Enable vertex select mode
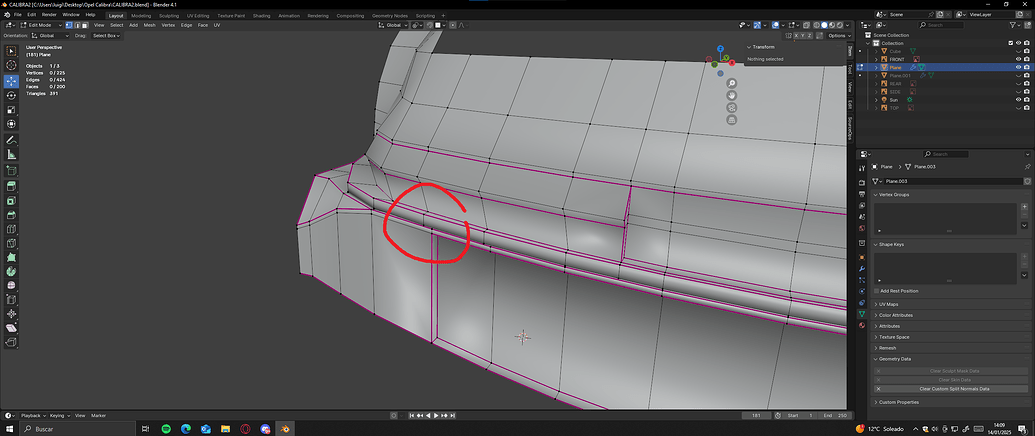1035x436 pixels. click(69, 25)
